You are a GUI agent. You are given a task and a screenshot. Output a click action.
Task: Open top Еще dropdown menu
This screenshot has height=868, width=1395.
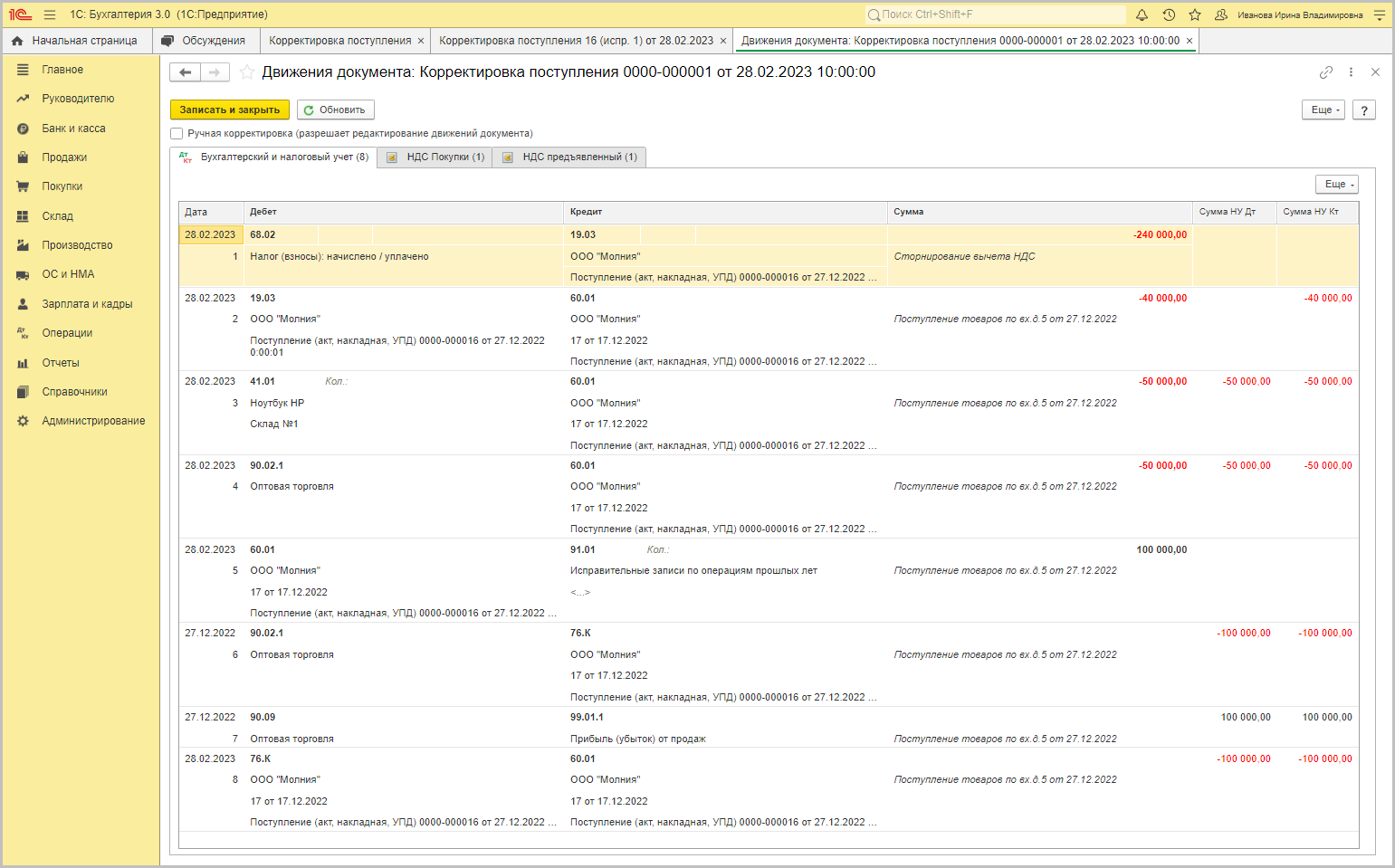click(x=1323, y=110)
